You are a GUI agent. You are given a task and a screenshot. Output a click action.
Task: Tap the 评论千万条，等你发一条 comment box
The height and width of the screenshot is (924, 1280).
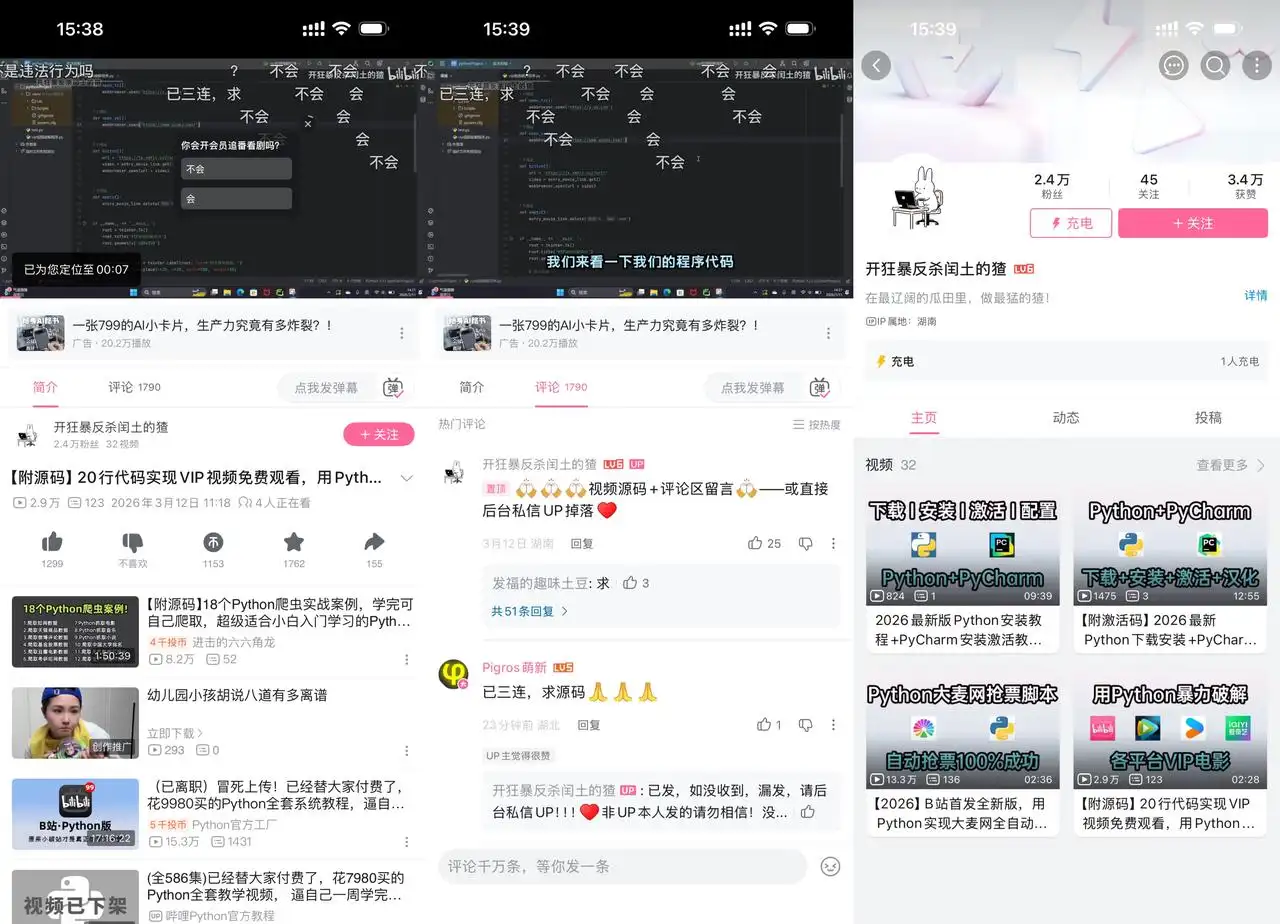[622, 866]
